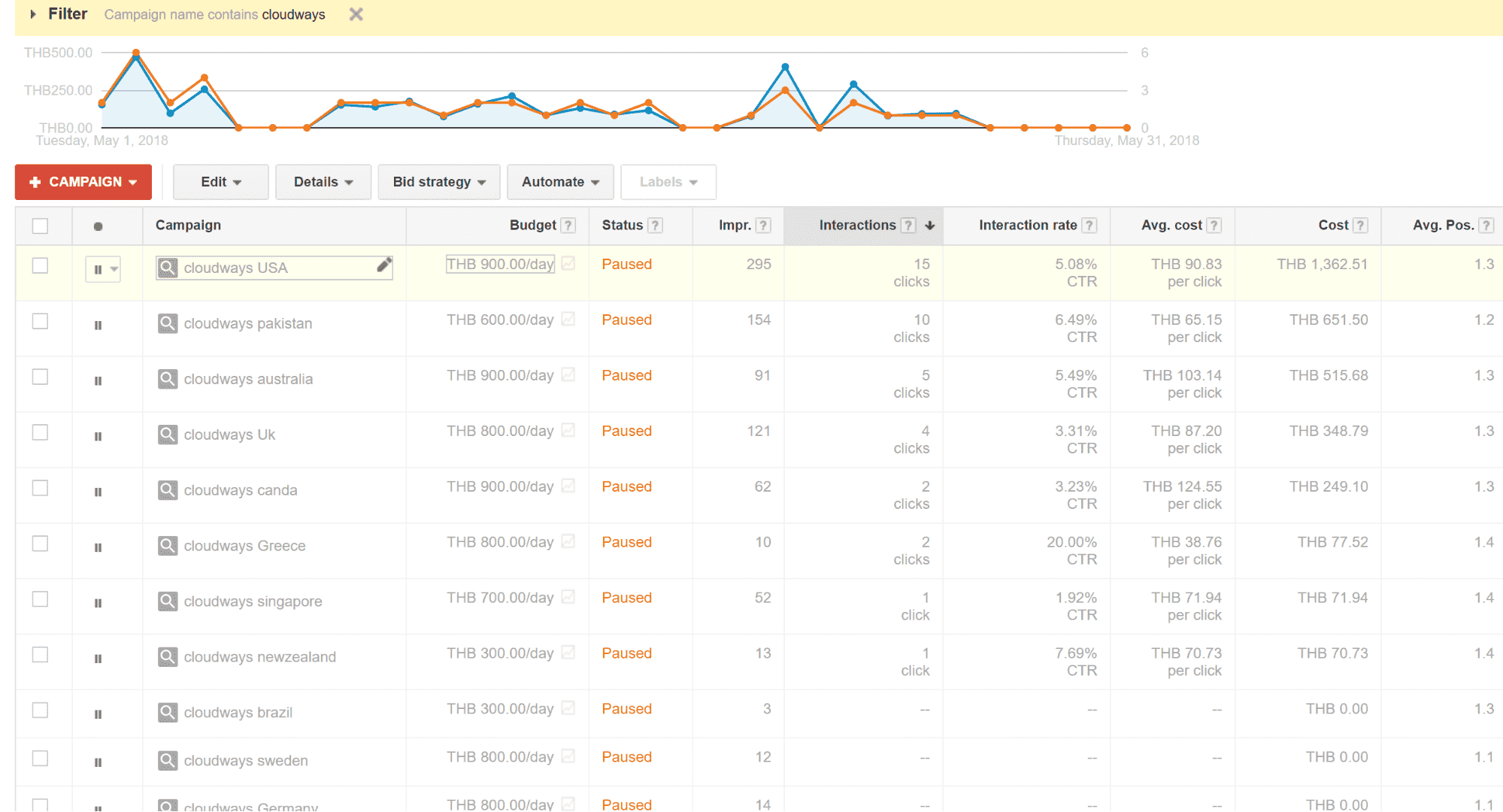Open the Labels dropdown menu
The width and height of the screenshot is (1503, 812).
pyautogui.click(x=668, y=182)
